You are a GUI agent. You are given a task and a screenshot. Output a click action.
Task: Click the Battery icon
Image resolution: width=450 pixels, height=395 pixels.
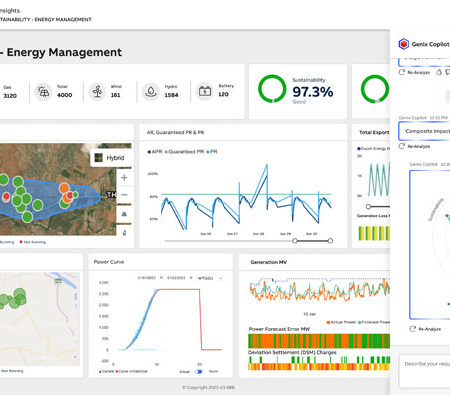tap(205, 91)
